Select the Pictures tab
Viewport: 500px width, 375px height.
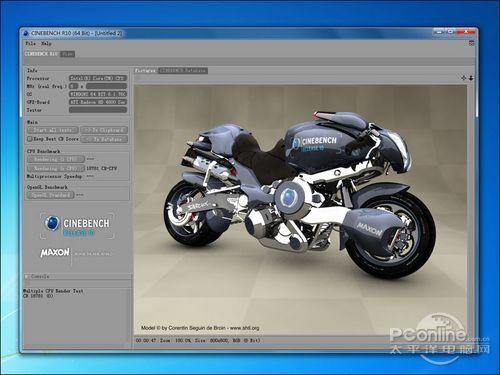(x=145, y=71)
